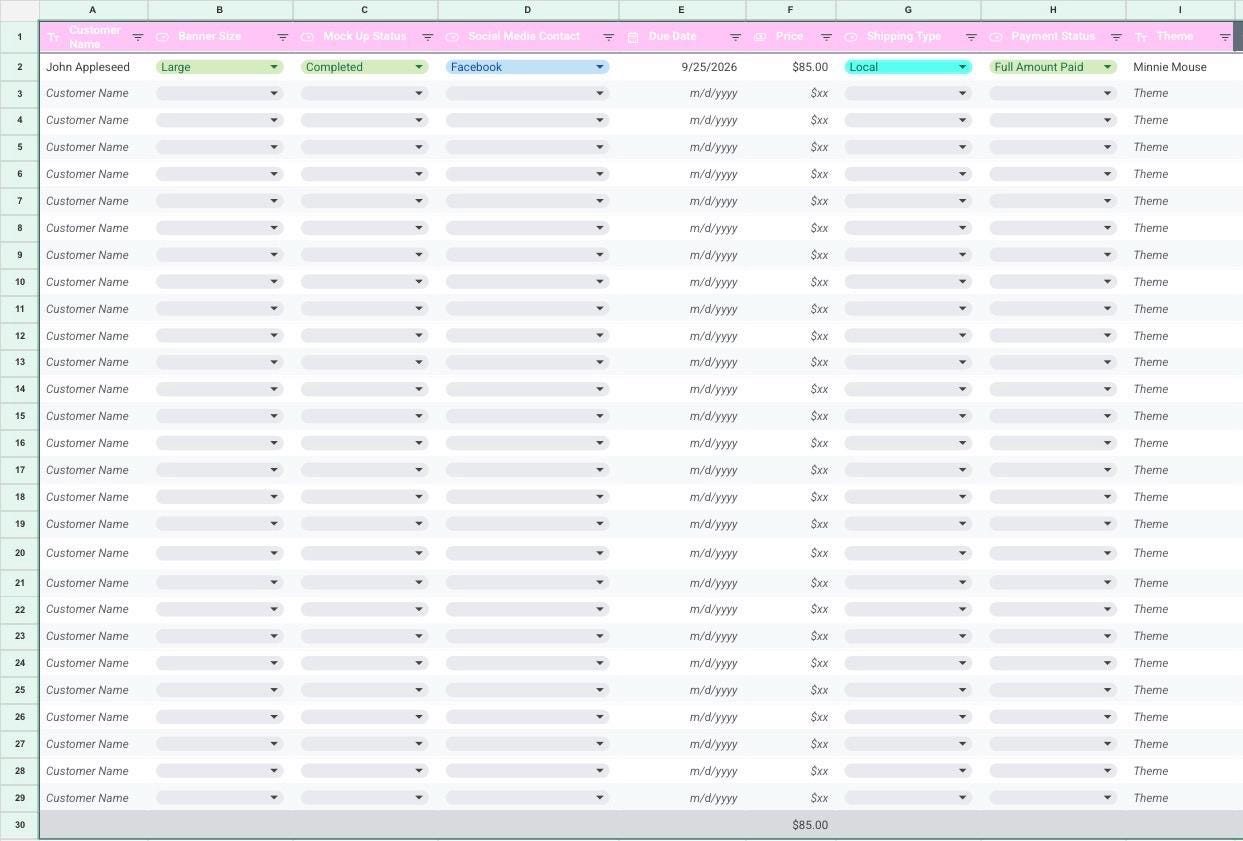Open the Customer Name column filter icon
This screenshot has height=841, width=1243.
pos(138,37)
